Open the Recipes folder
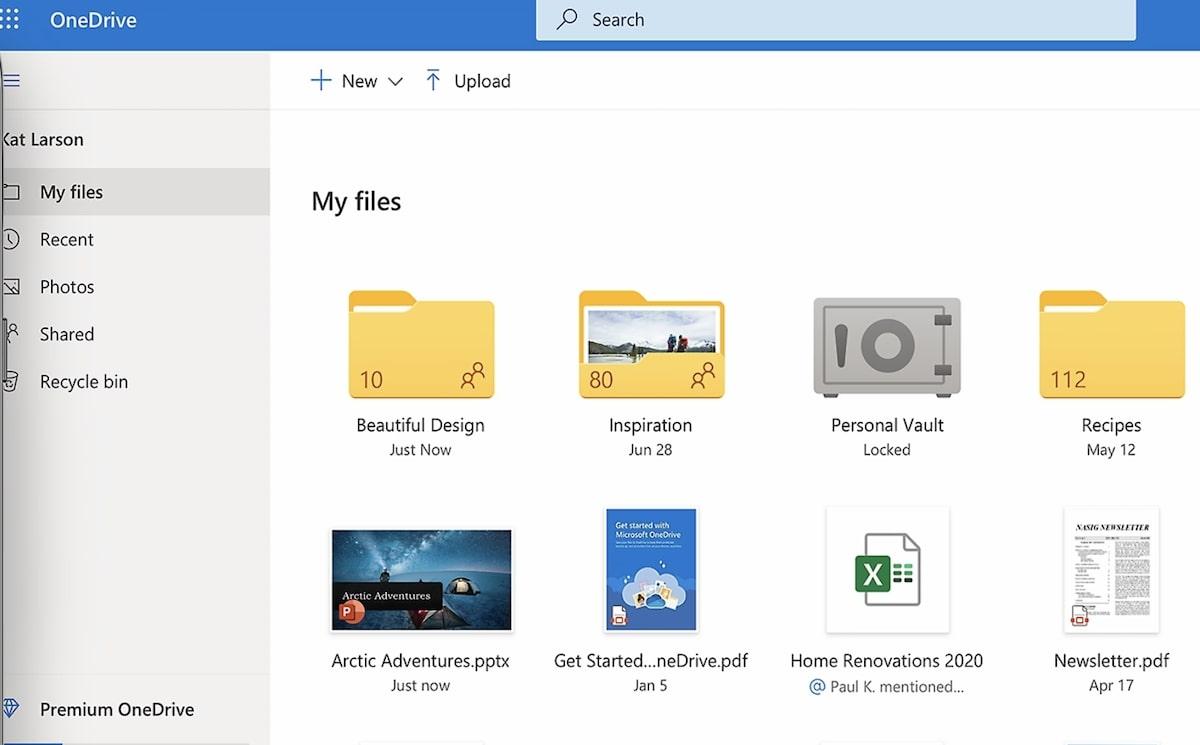Viewport: 1200px width, 745px height. (x=1111, y=346)
